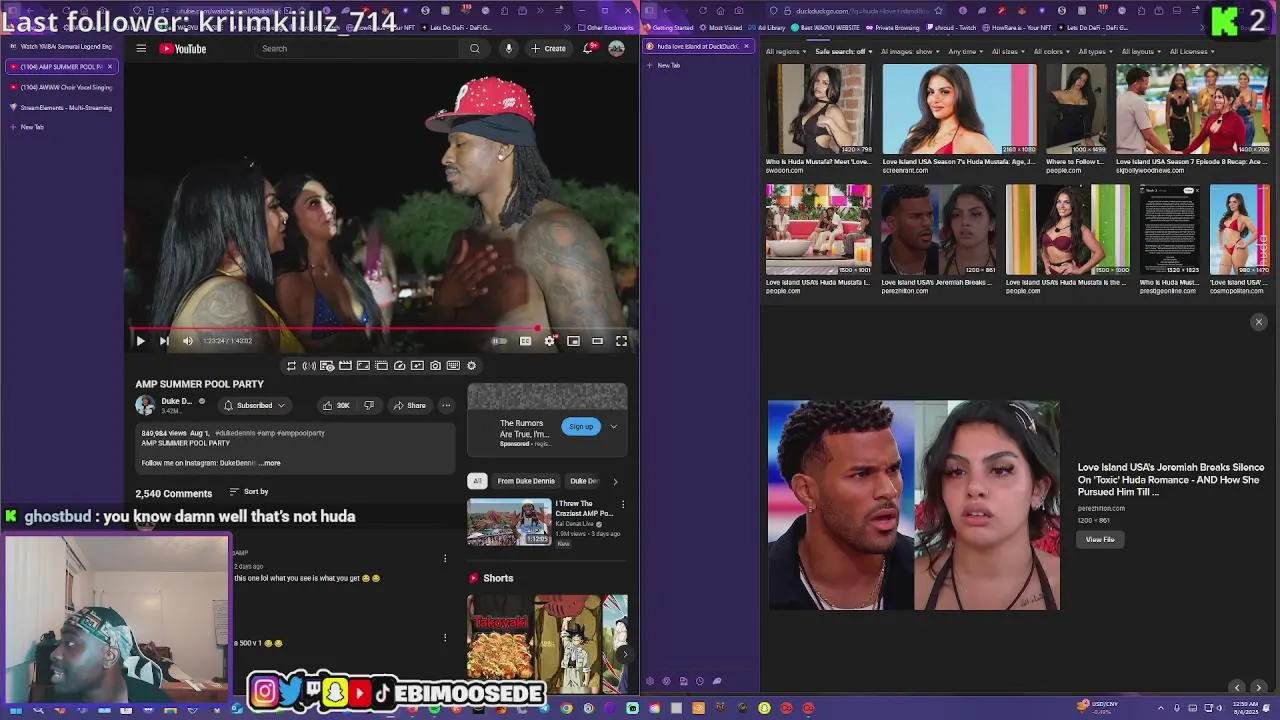Switch to Watch YAIBA Samurai Legend tab
This screenshot has height=720, width=1280.
pos(60,46)
